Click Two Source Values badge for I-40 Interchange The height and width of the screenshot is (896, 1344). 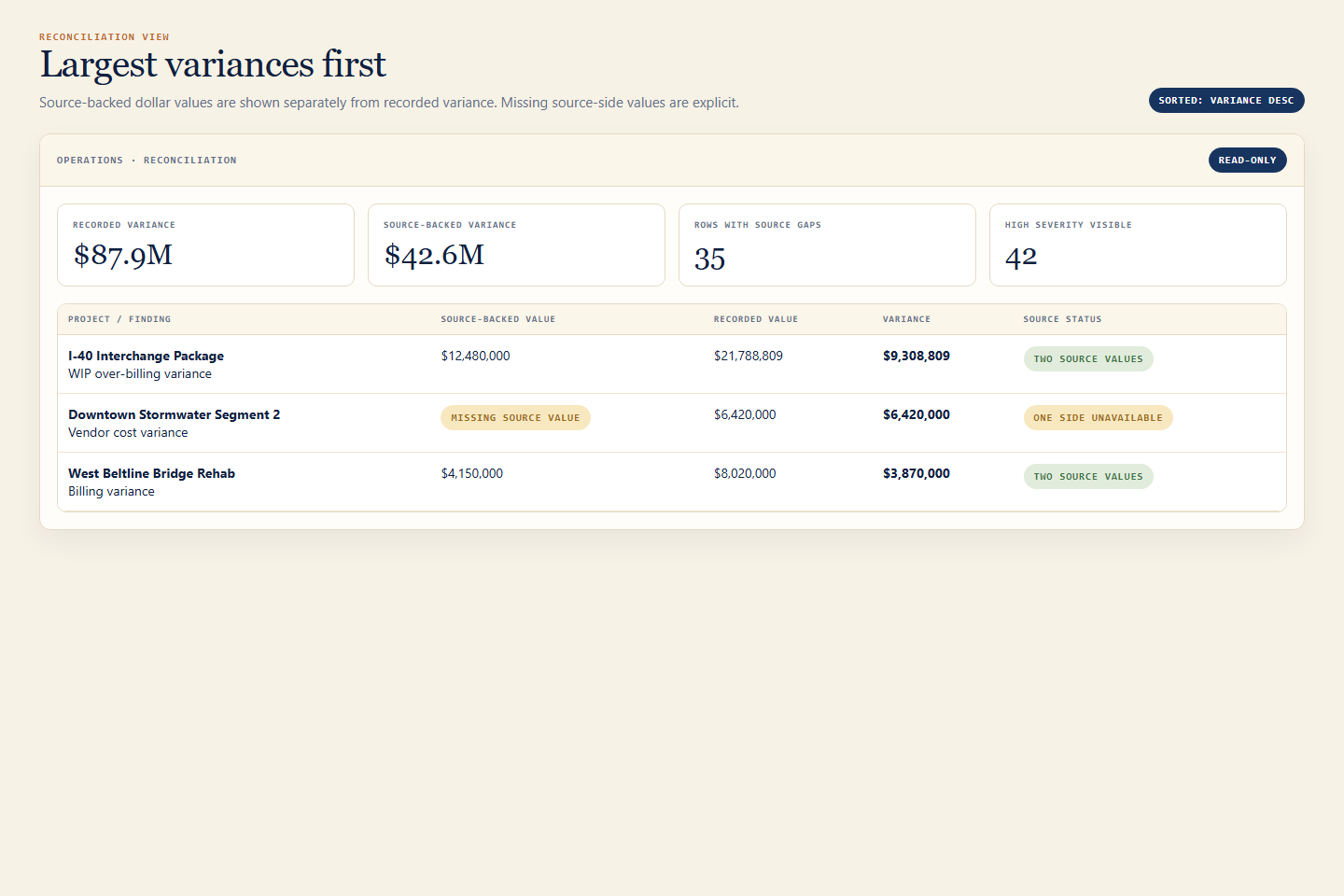(1088, 359)
